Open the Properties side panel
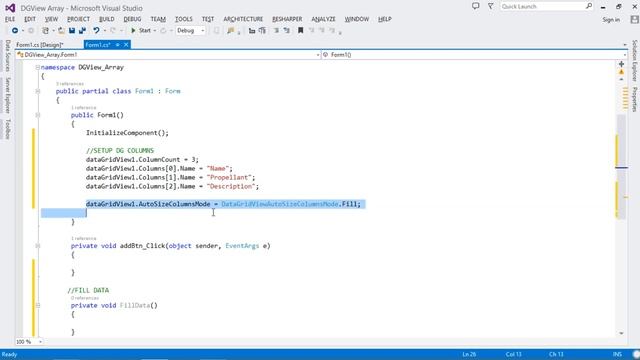Image resolution: width=640 pixels, height=360 pixels. pos(635,99)
